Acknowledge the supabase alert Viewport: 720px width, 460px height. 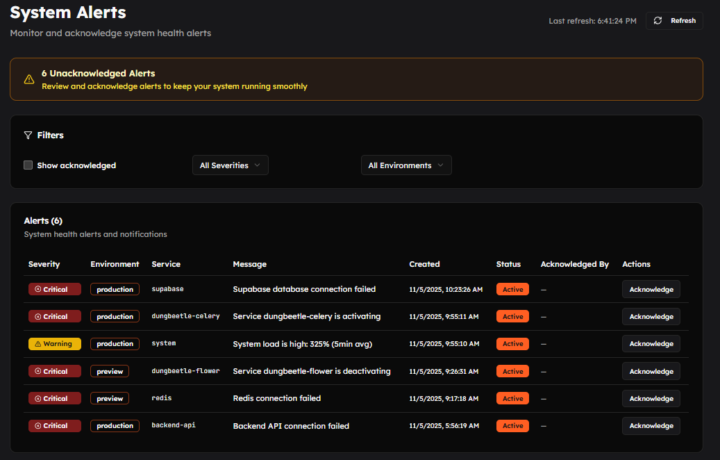pyautogui.click(x=651, y=289)
